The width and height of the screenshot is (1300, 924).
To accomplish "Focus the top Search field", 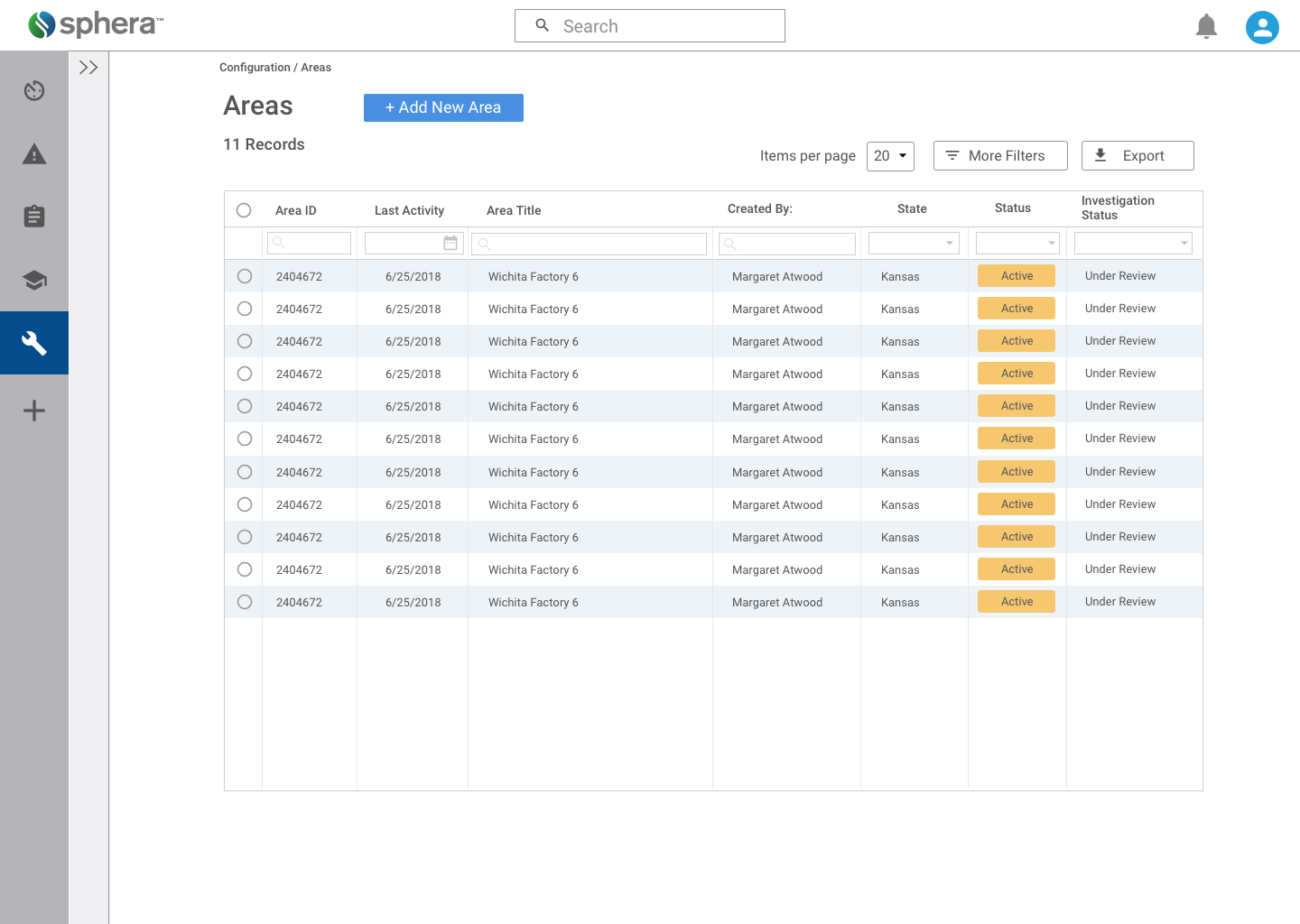I will click(x=650, y=25).
